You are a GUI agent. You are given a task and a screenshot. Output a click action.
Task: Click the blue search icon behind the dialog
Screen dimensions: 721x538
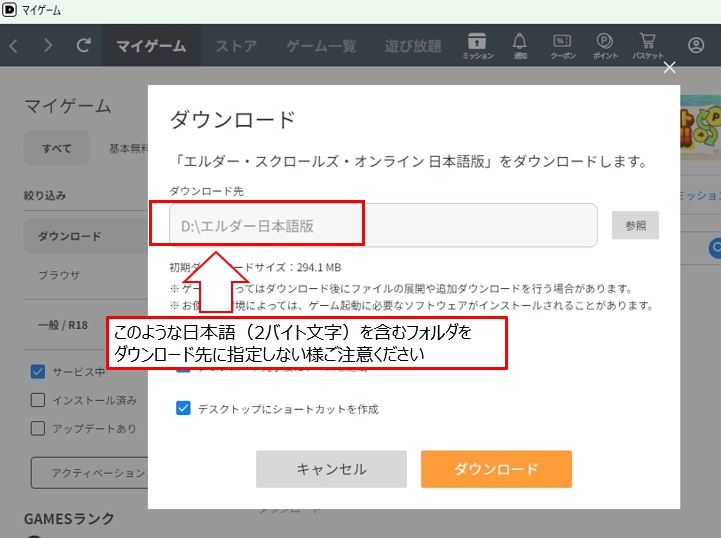click(x=715, y=248)
